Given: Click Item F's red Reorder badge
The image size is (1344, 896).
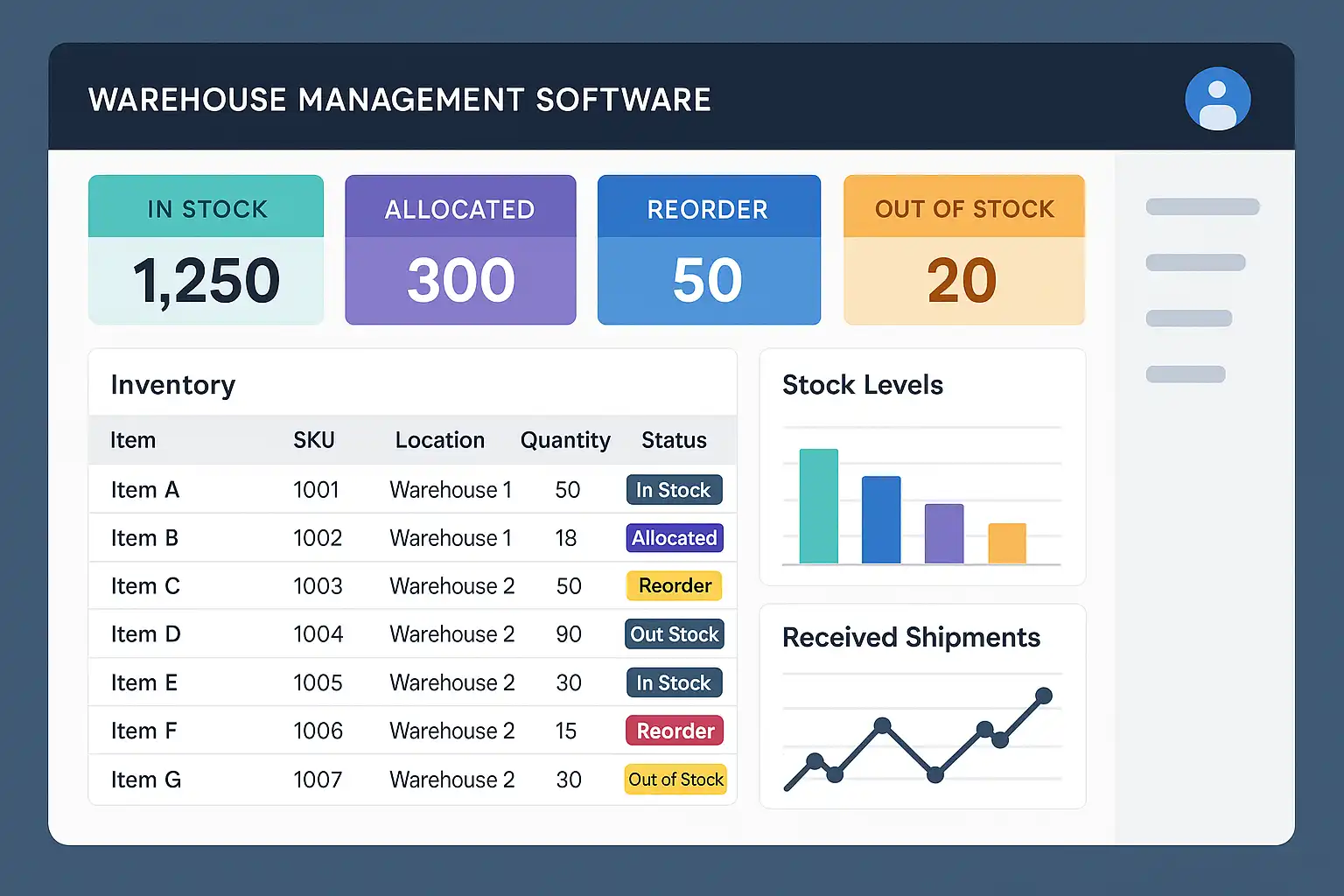Looking at the screenshot, I should [x=675, y=731].
